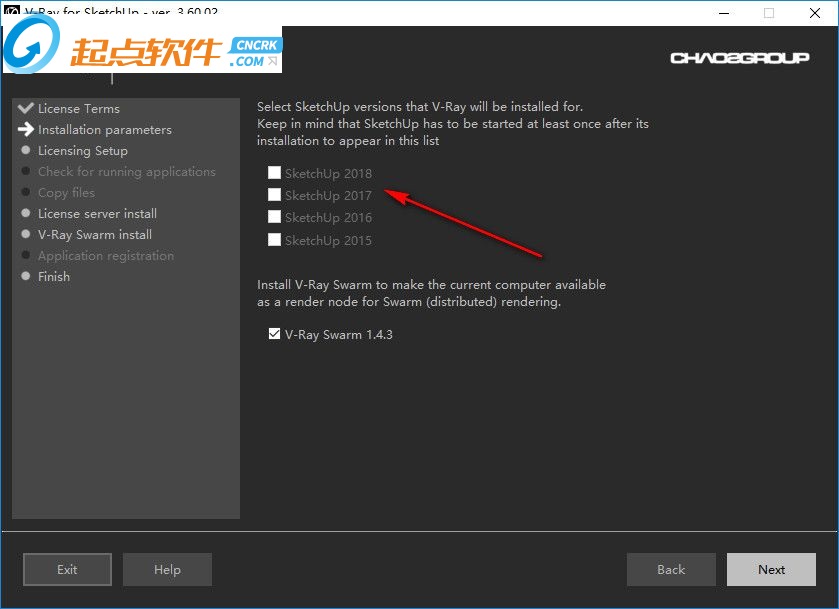Viewport: 839px width, 609px height.
Task: Click the License Terms checkmark icon
Action: pos(26,108)
